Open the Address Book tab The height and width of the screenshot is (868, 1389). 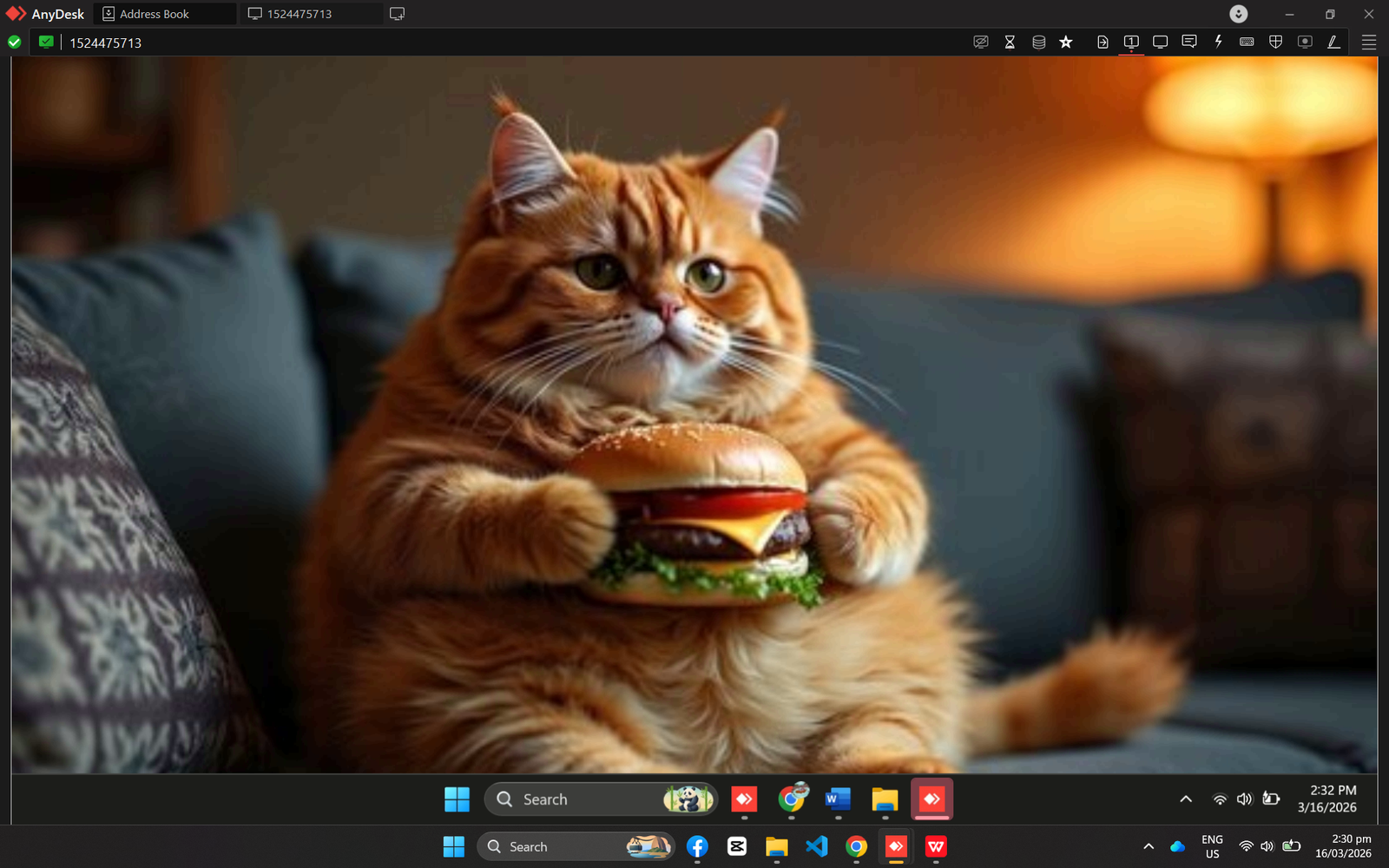pyautogui.click(x=165, y=14)
